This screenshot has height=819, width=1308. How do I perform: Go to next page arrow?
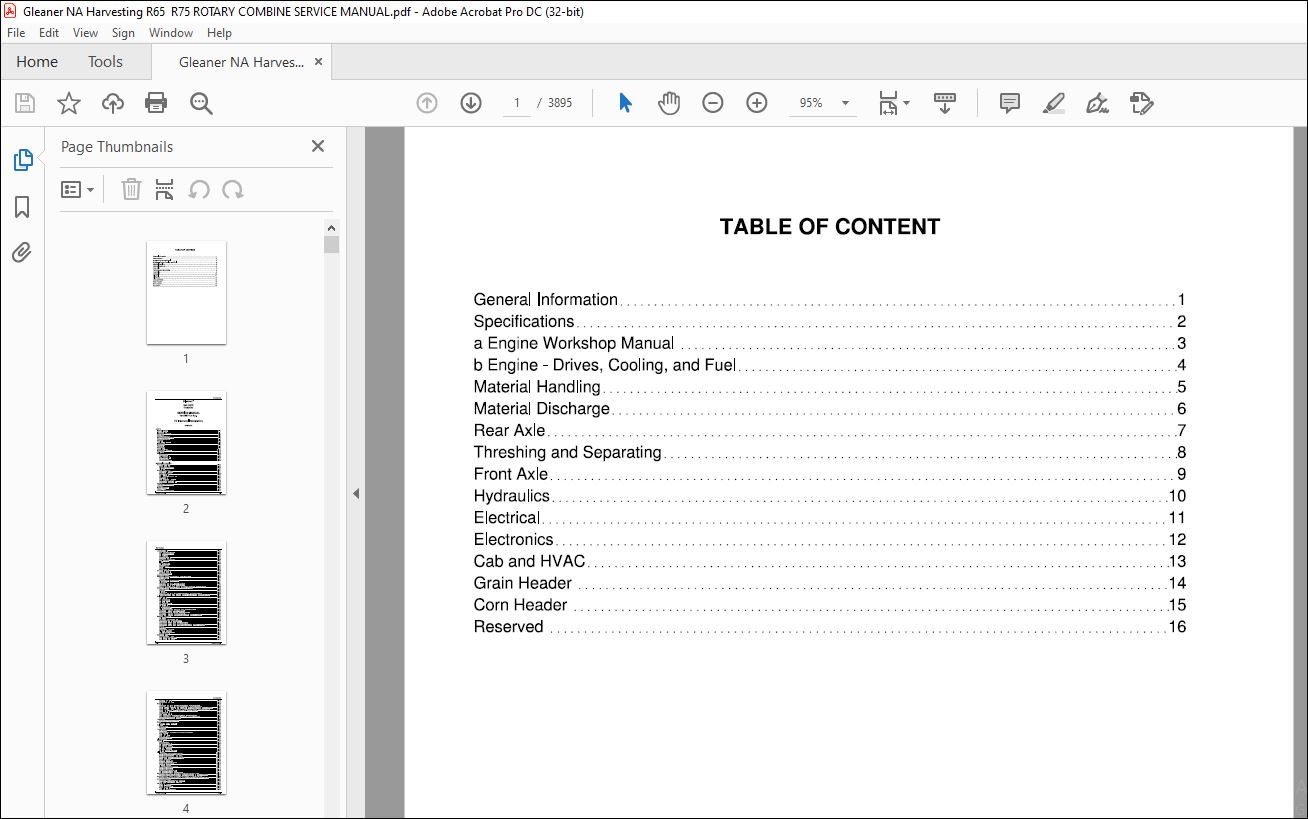(x=471, y=103)
